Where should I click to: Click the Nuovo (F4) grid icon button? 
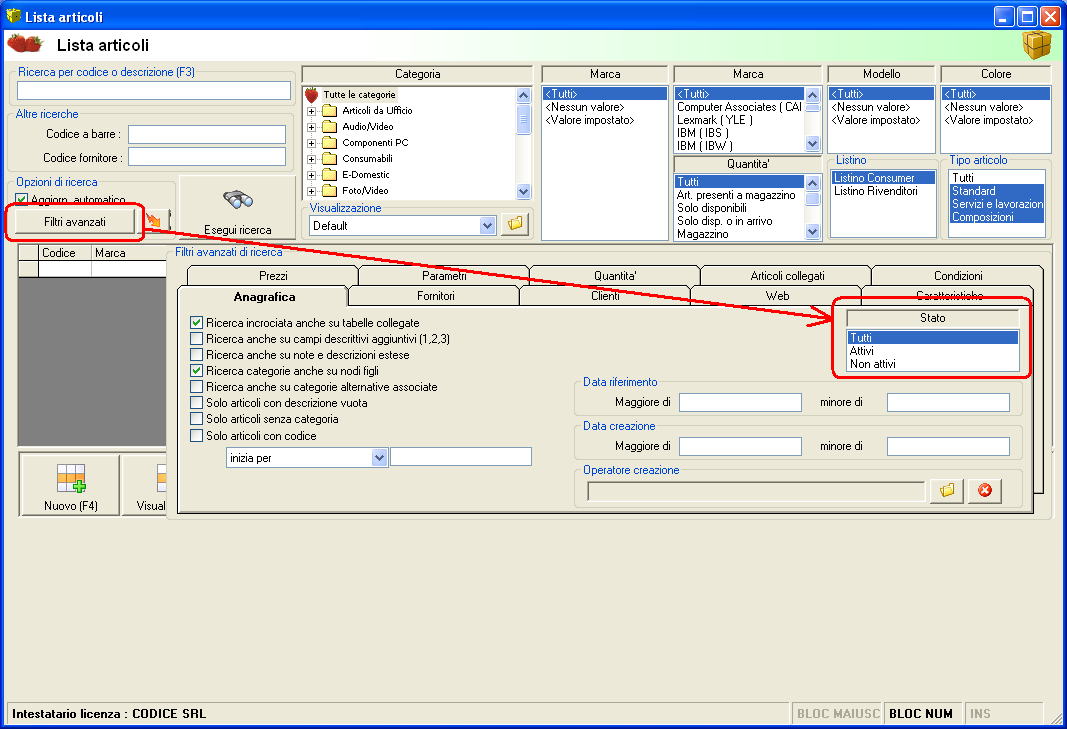pyautogui.click(x=71, y=485)
